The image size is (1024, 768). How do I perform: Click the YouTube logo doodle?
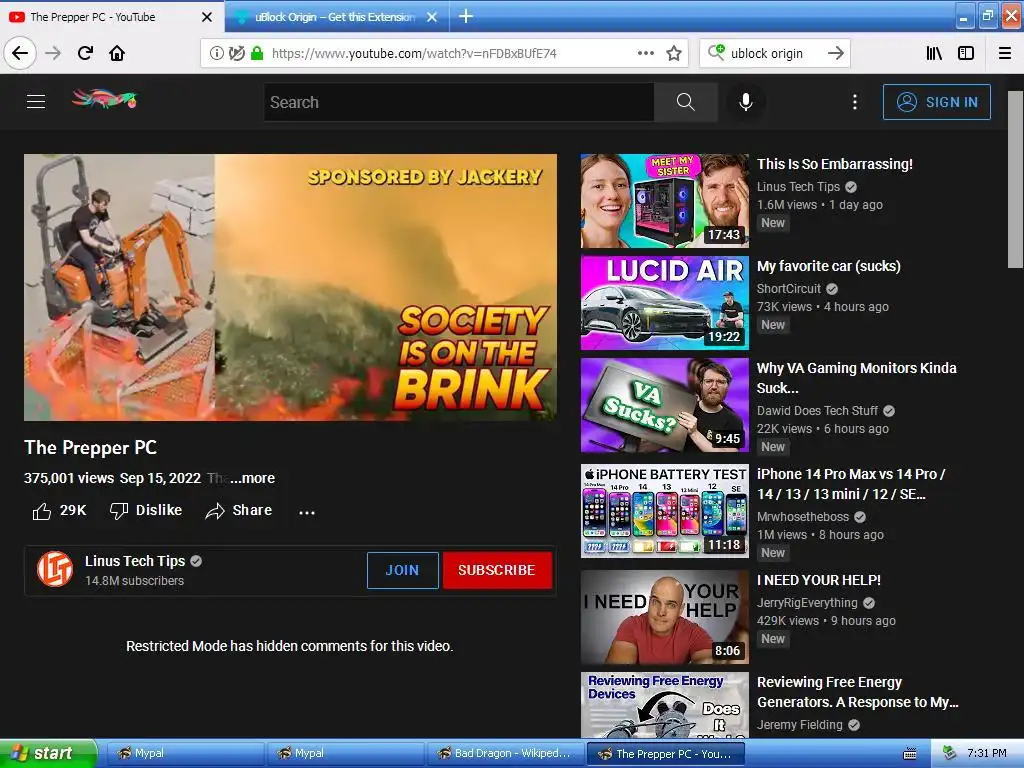(104, 99)
